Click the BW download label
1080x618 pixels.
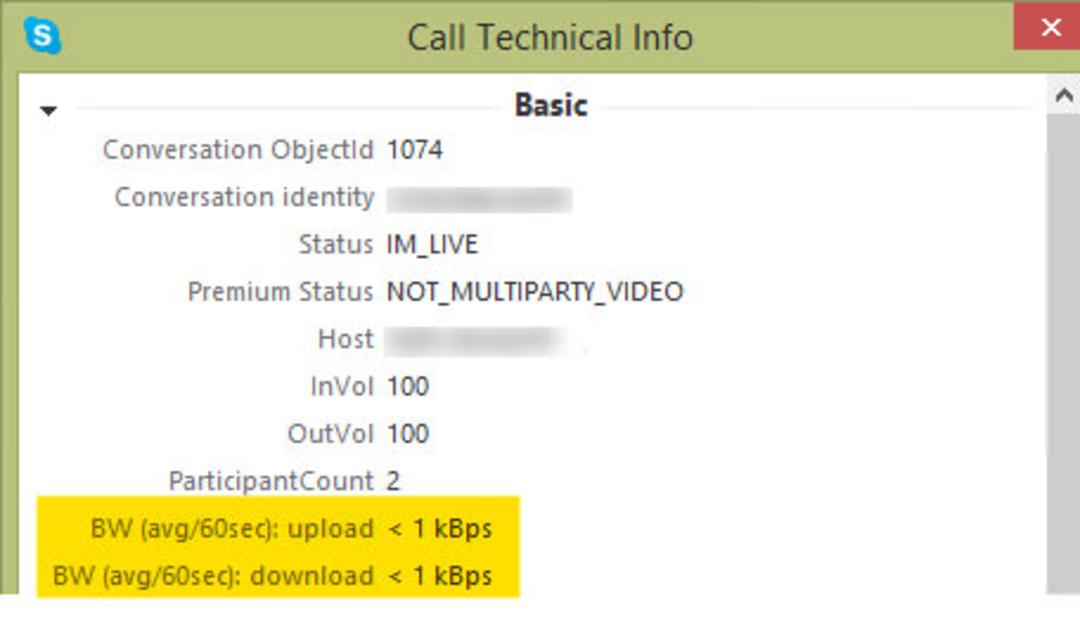pos(213,576)
